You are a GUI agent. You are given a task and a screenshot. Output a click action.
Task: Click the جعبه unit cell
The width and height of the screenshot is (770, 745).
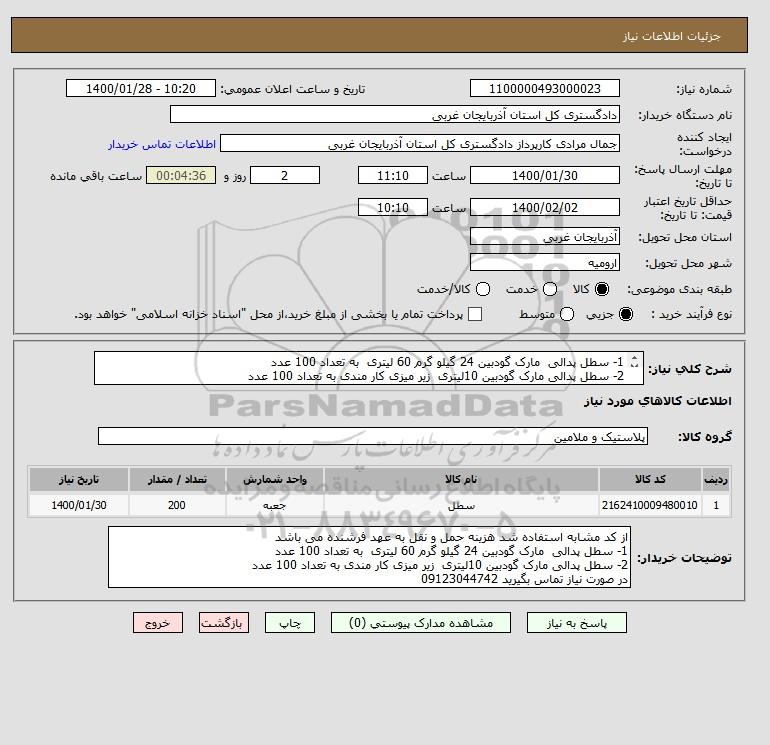click(275, 505)
